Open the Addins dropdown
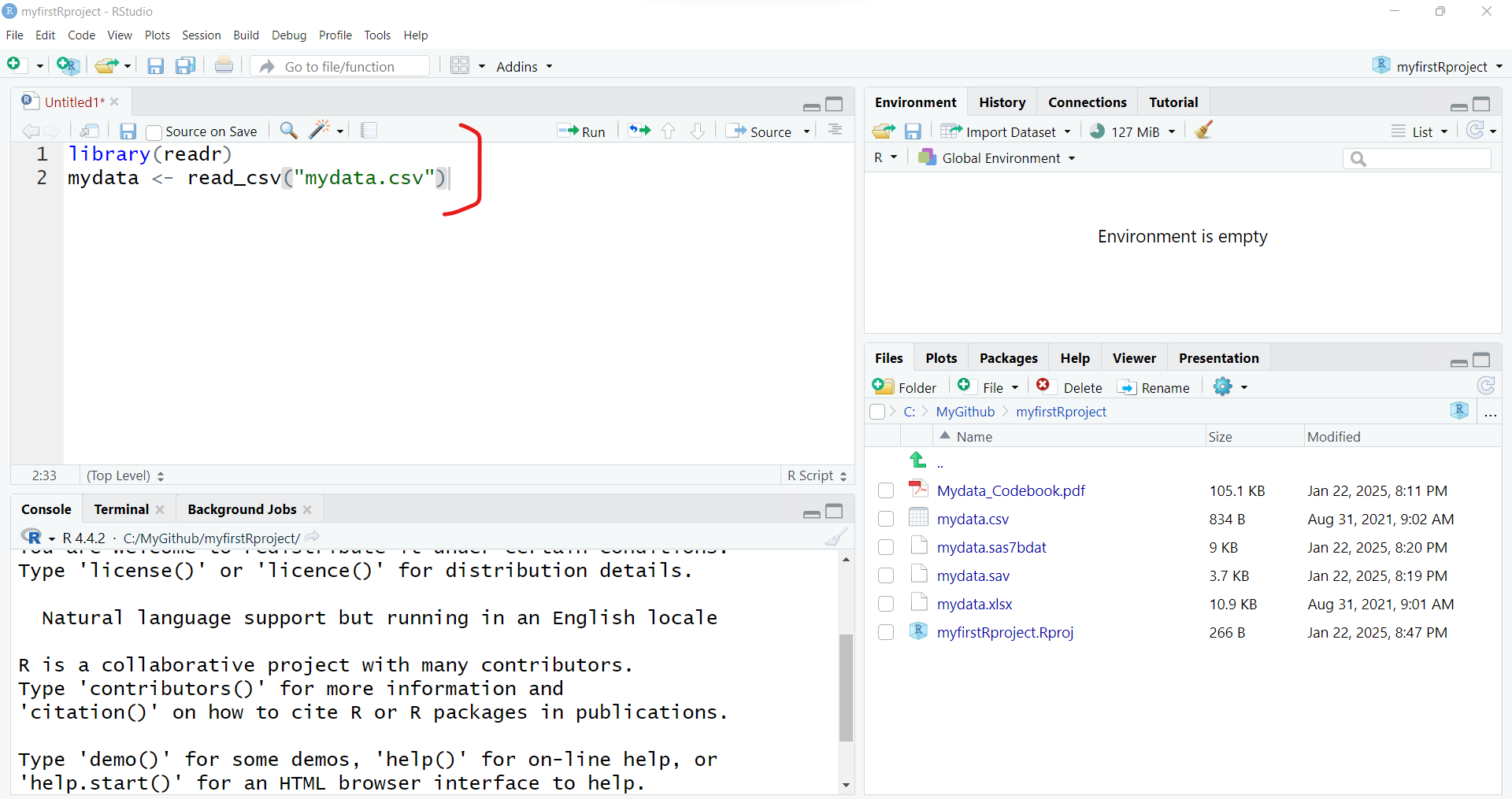 524,67
